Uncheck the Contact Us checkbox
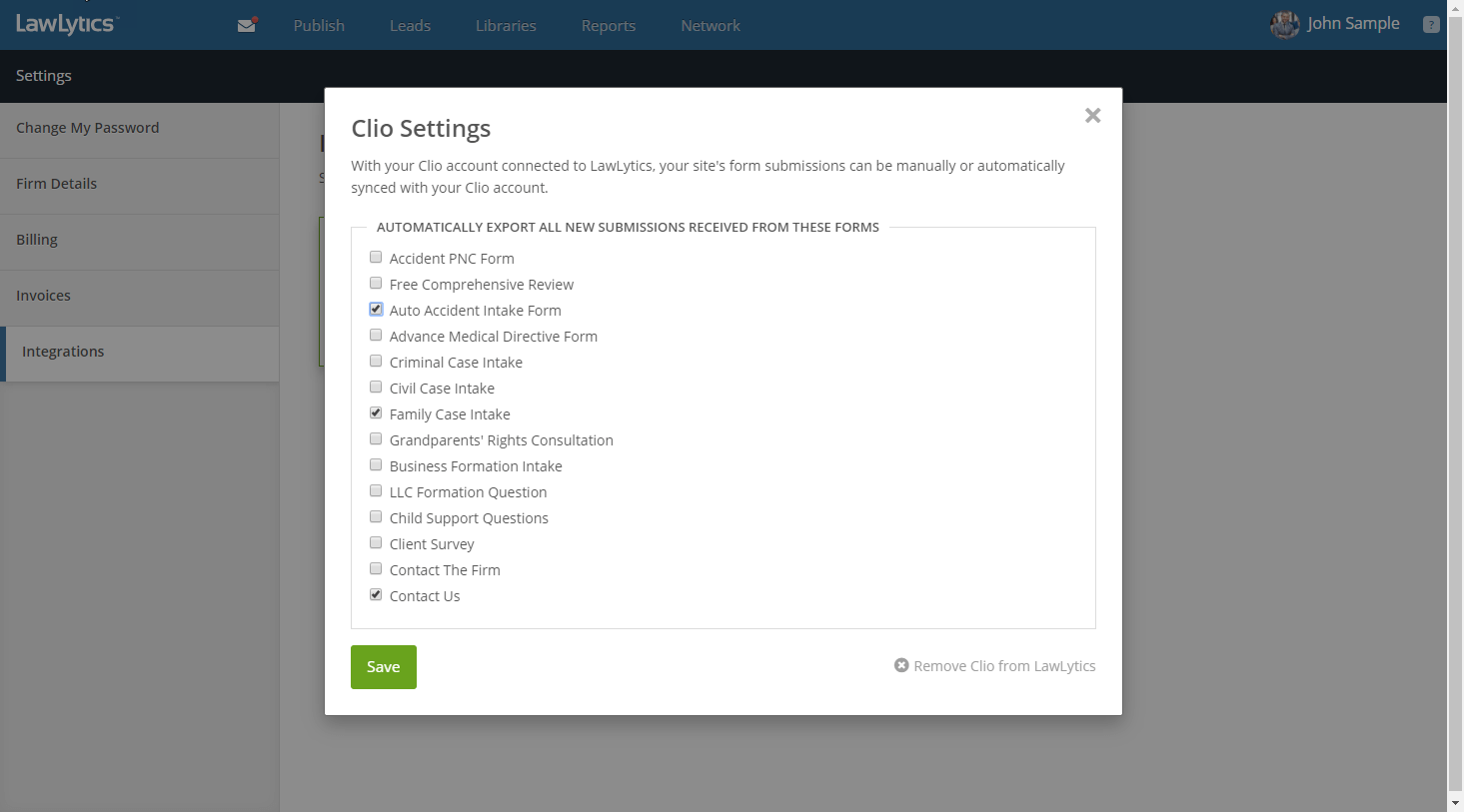 [x=376, y=595]
